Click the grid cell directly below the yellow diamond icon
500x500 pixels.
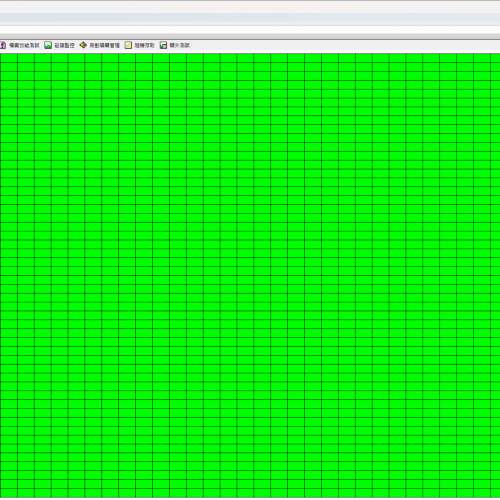(x=76, y=58)
